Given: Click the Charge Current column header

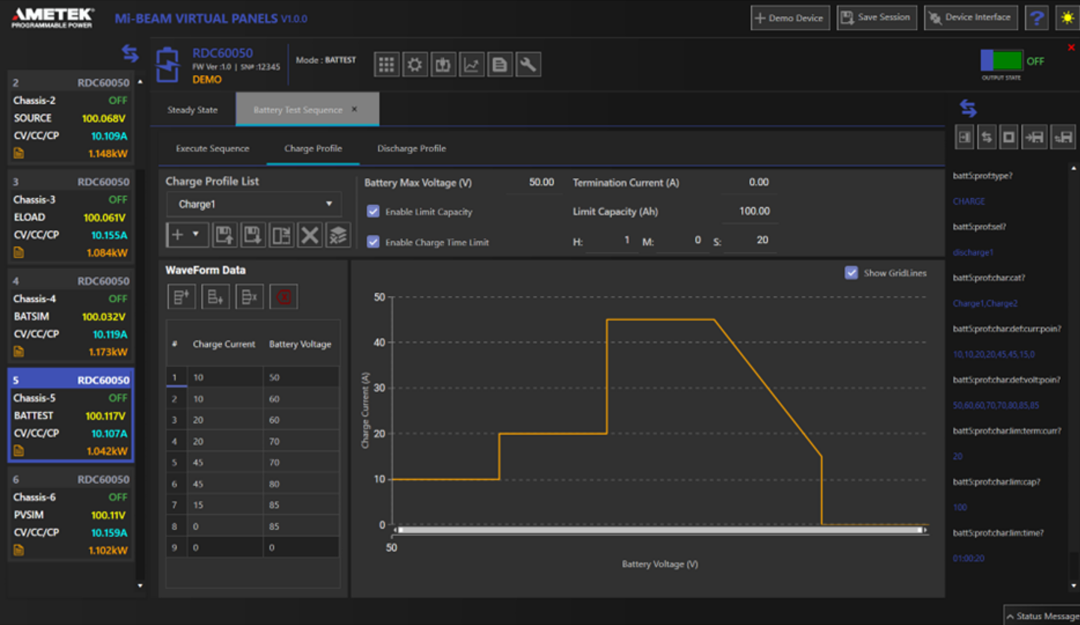Looking at the screenshot, I should [x=224, y=344].
